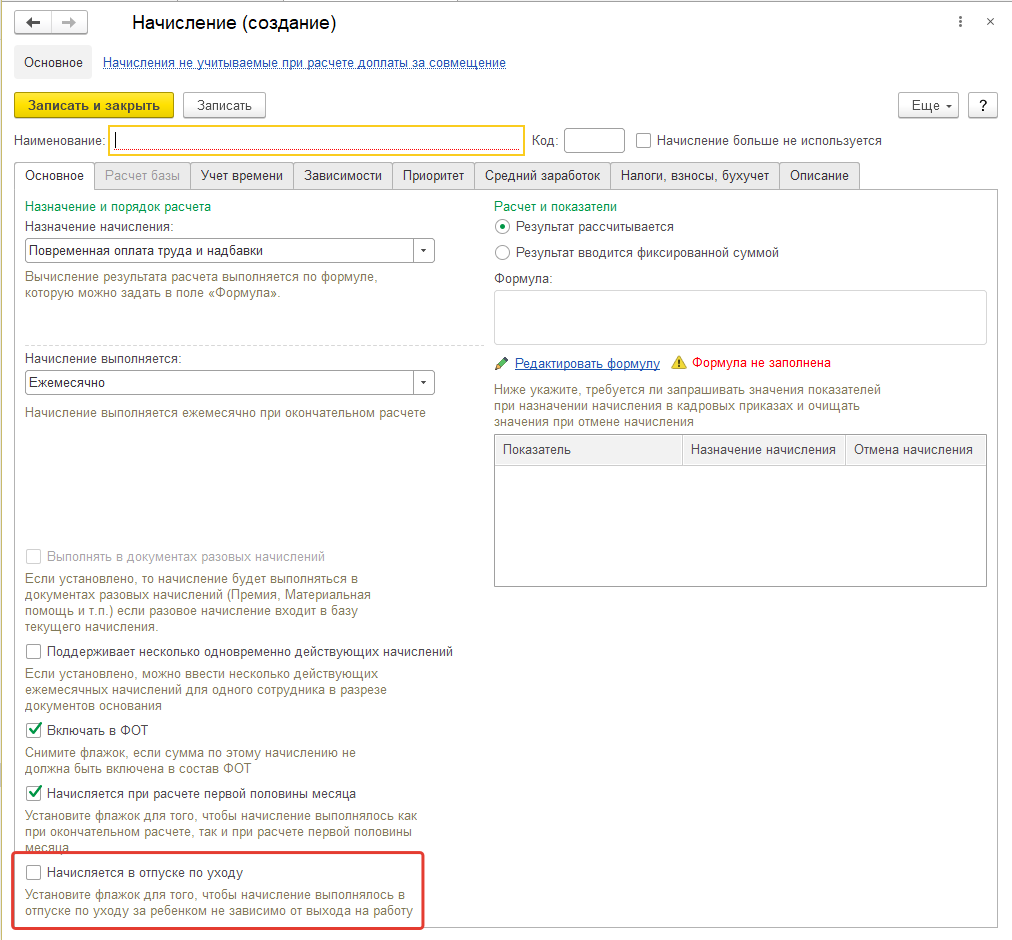The width and height of the screenshot is (1012, 940).
Task: Open the Редактировать формулу link
Action: (x=587, y=363)
